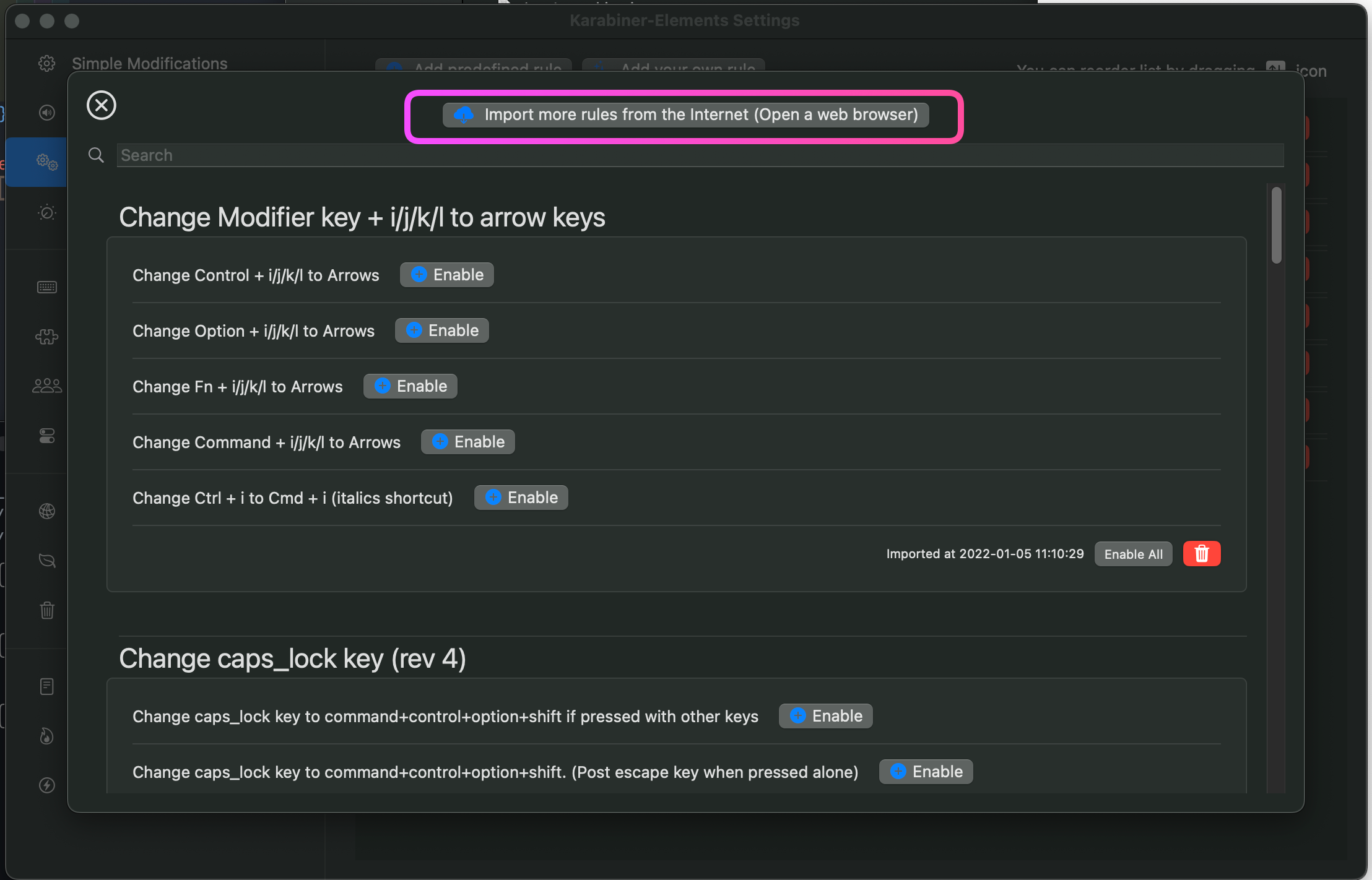Image resolution: width=1372 pixels, height=880 pixels.
Task: Click the cloud import rules button
Action: pos(685,115)
